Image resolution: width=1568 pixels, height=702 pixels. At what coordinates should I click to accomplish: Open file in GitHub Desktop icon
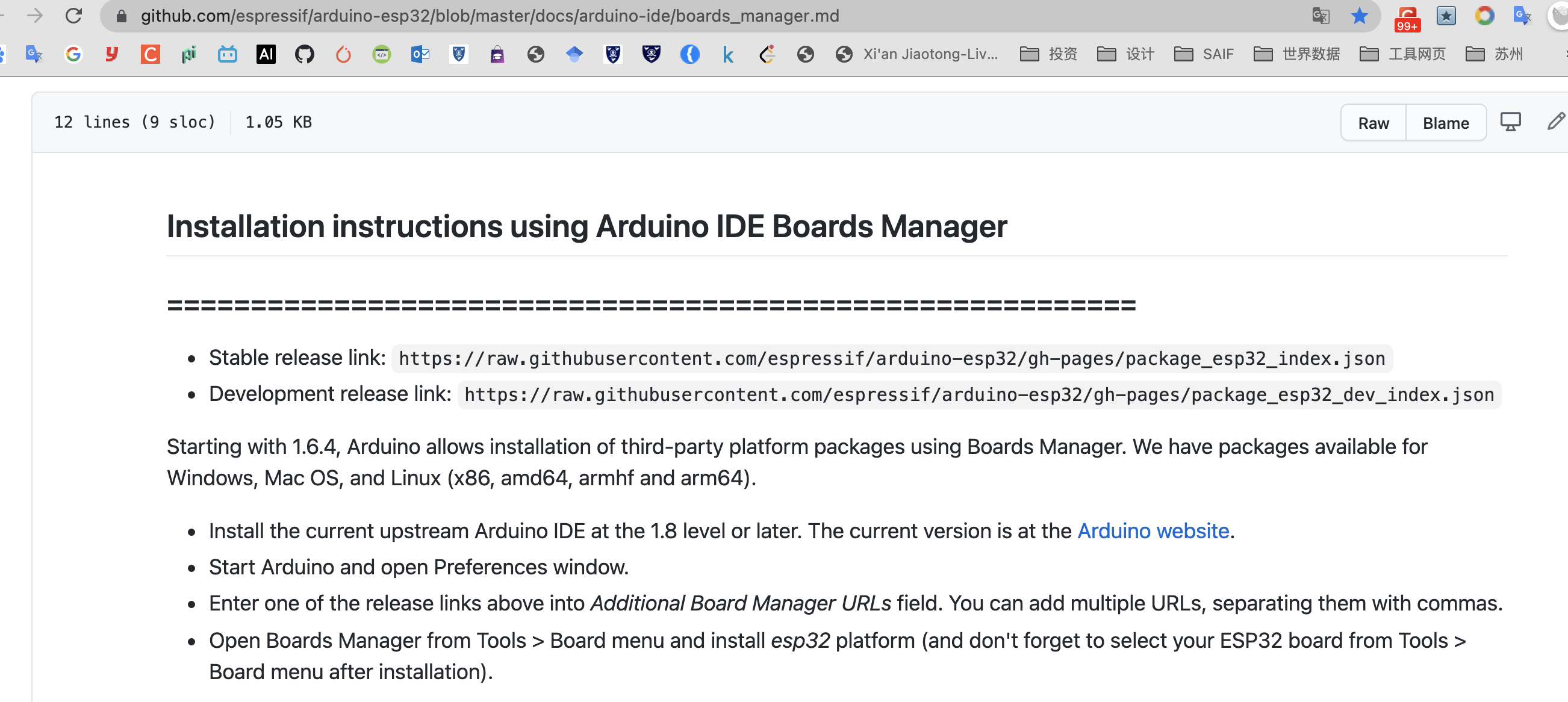click(1510, 122)
